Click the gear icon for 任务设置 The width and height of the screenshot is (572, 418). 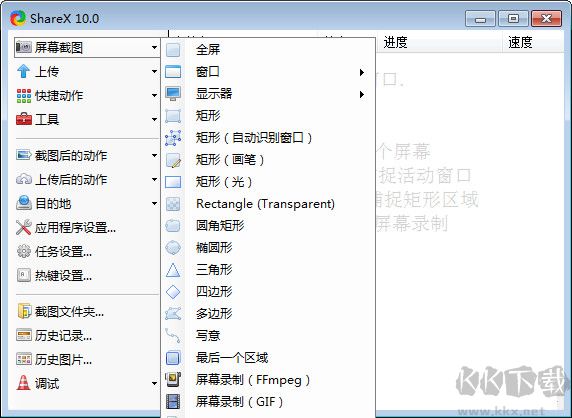24,251
